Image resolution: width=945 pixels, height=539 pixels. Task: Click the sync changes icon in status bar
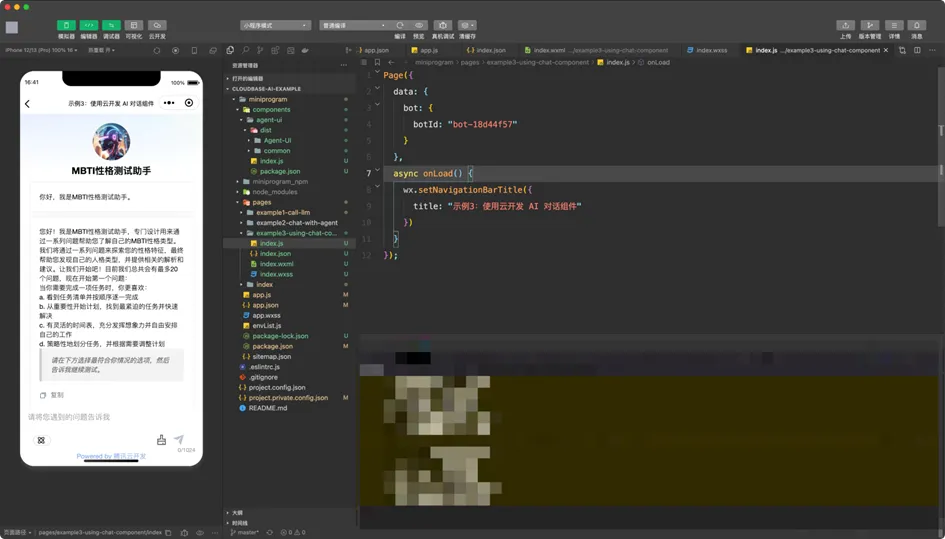[269, 532]
